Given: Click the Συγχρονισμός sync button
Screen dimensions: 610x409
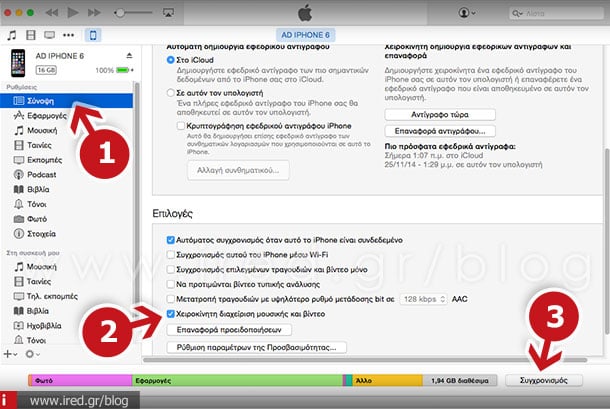Looking at the screenshot, I should point(544,380).
